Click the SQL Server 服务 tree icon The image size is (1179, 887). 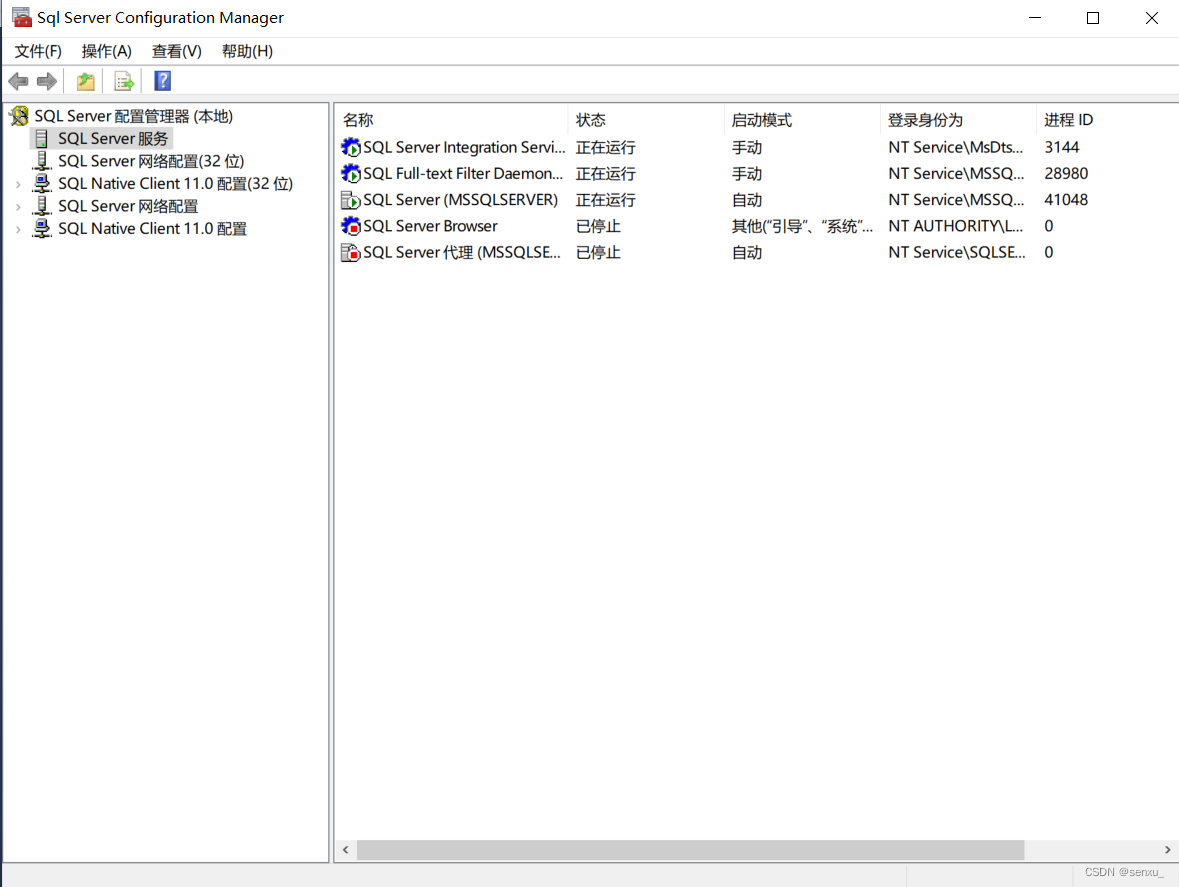(41, 138)
